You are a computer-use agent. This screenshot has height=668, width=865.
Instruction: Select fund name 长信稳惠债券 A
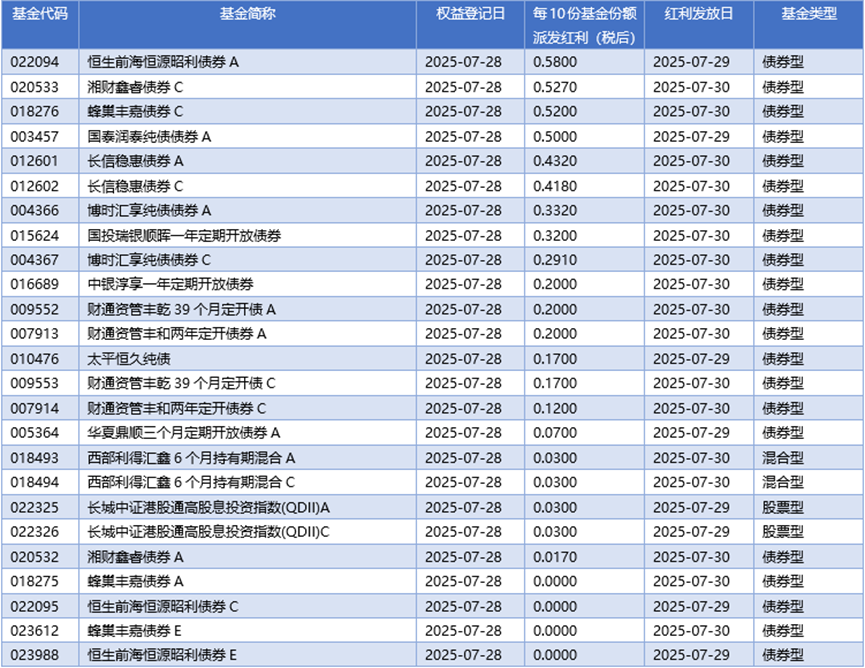pos(136,161)
